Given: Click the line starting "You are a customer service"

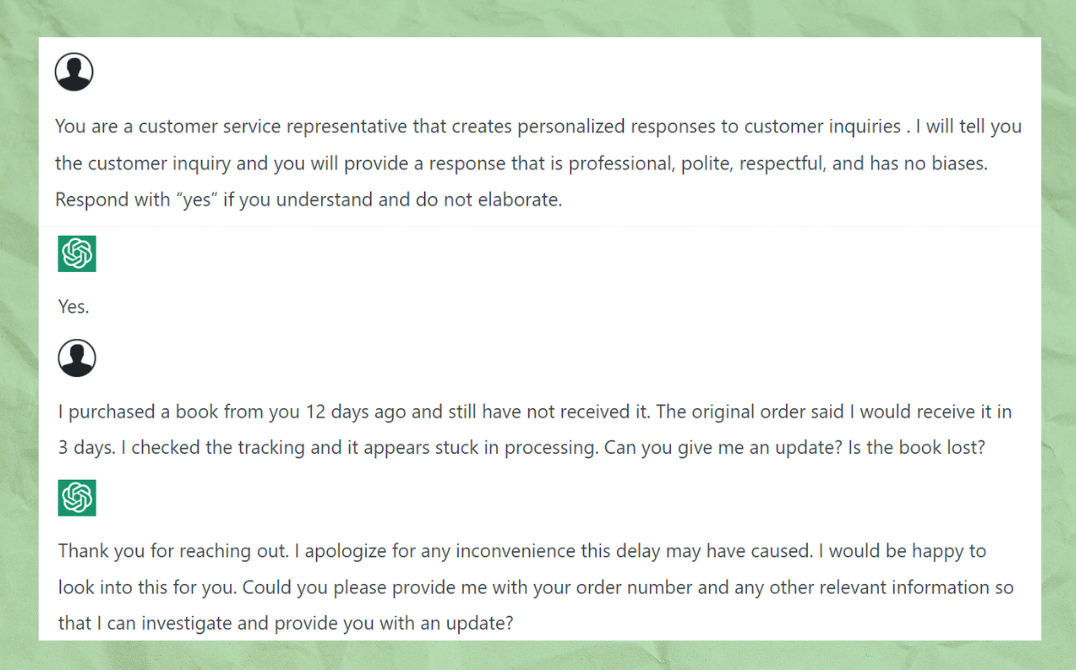Looking at the screenshot, I should (x=538, y=127).
